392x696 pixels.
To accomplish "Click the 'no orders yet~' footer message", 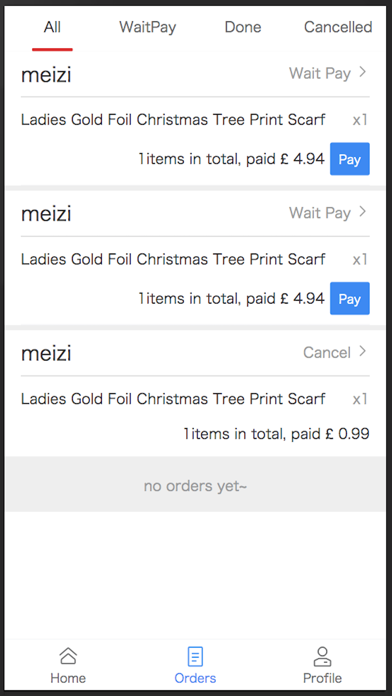I will point(195,486).
